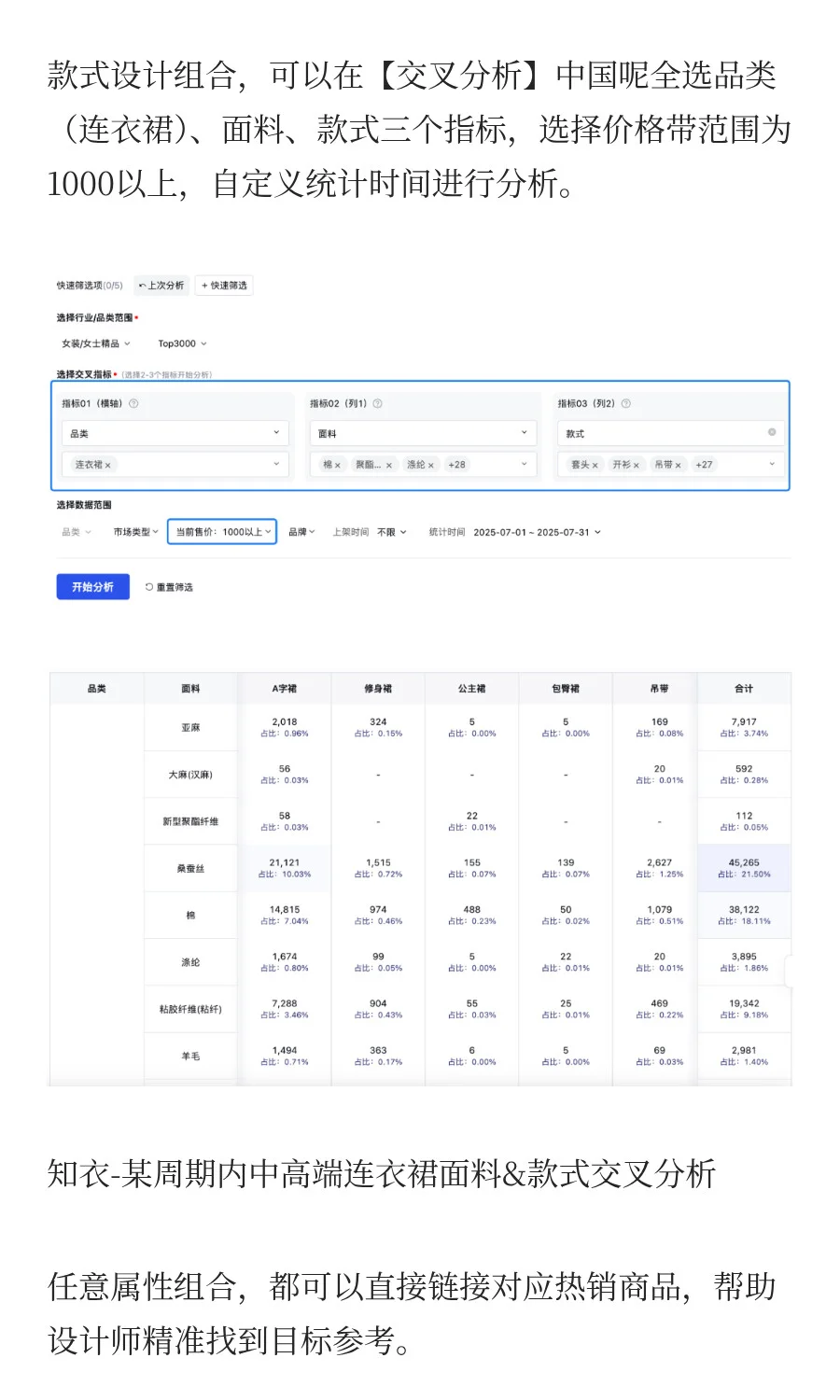Open the help icon beside 指标01（横轴）

(x=133, y=404)
